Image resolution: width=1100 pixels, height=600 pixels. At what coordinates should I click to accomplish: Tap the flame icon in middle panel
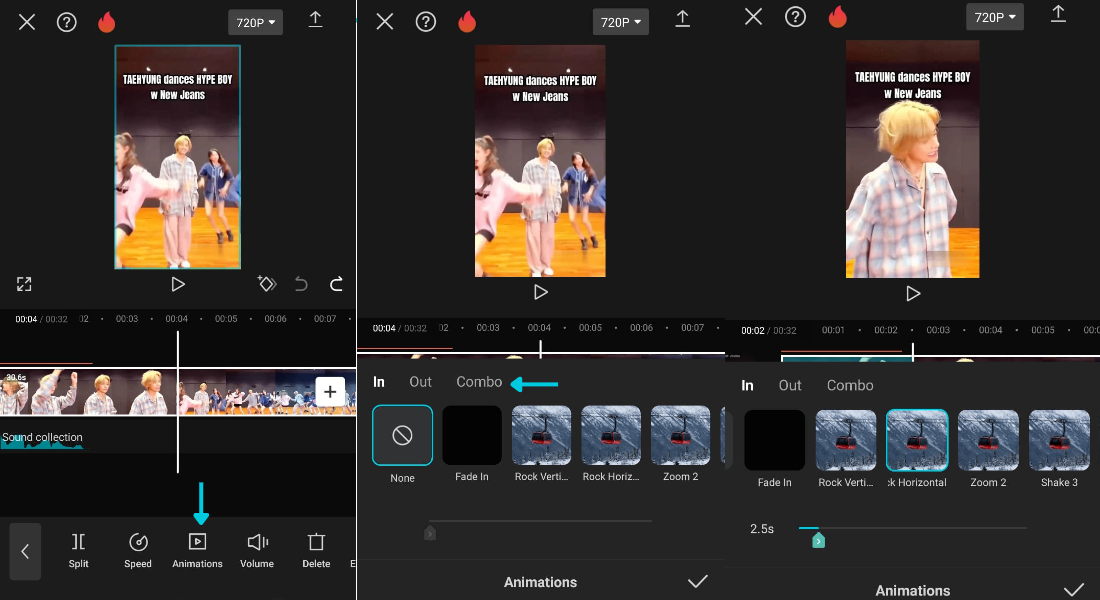pos(467,22)
